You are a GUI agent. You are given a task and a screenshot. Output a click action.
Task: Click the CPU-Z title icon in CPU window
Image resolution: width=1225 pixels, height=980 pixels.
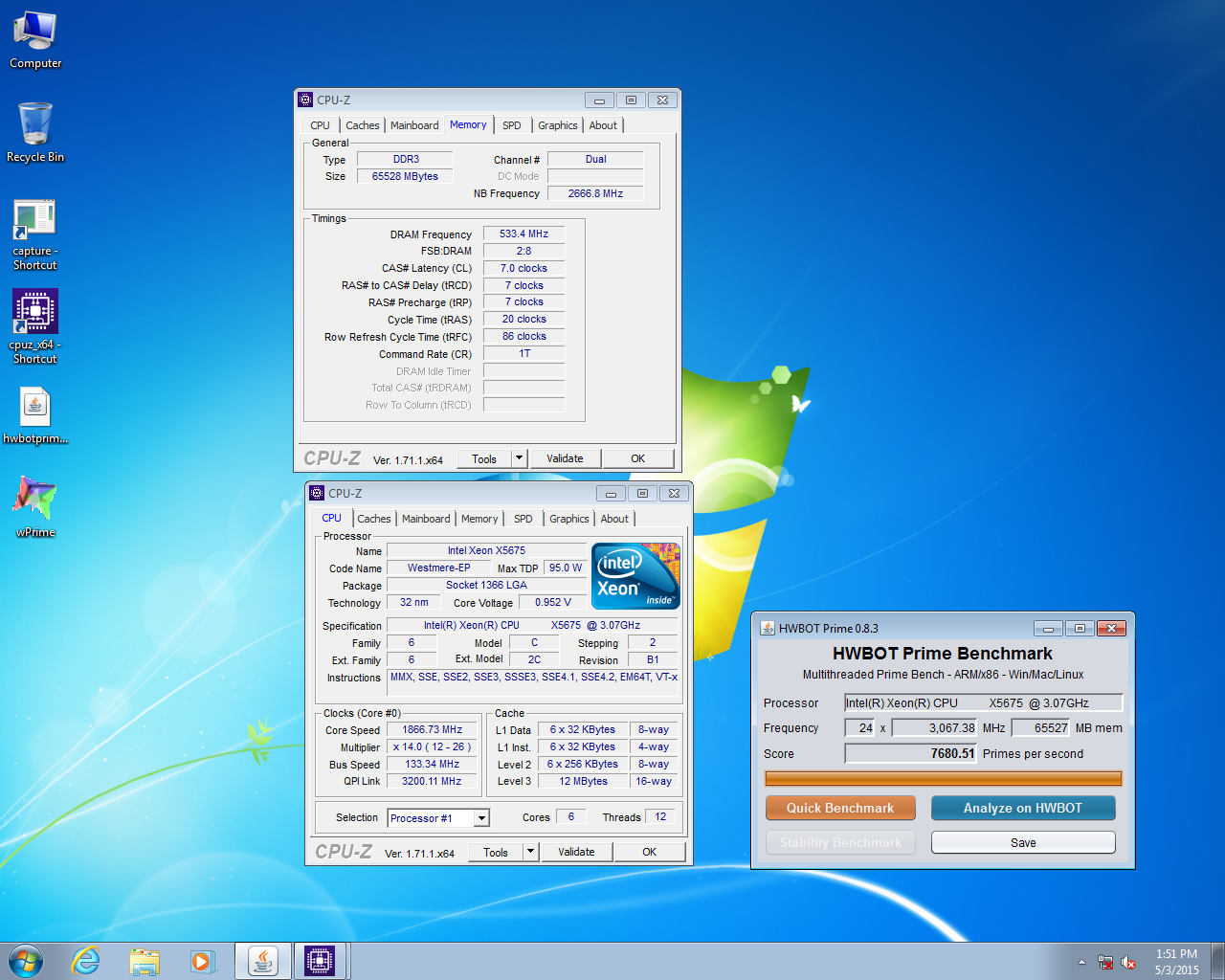tap(317, 493)
